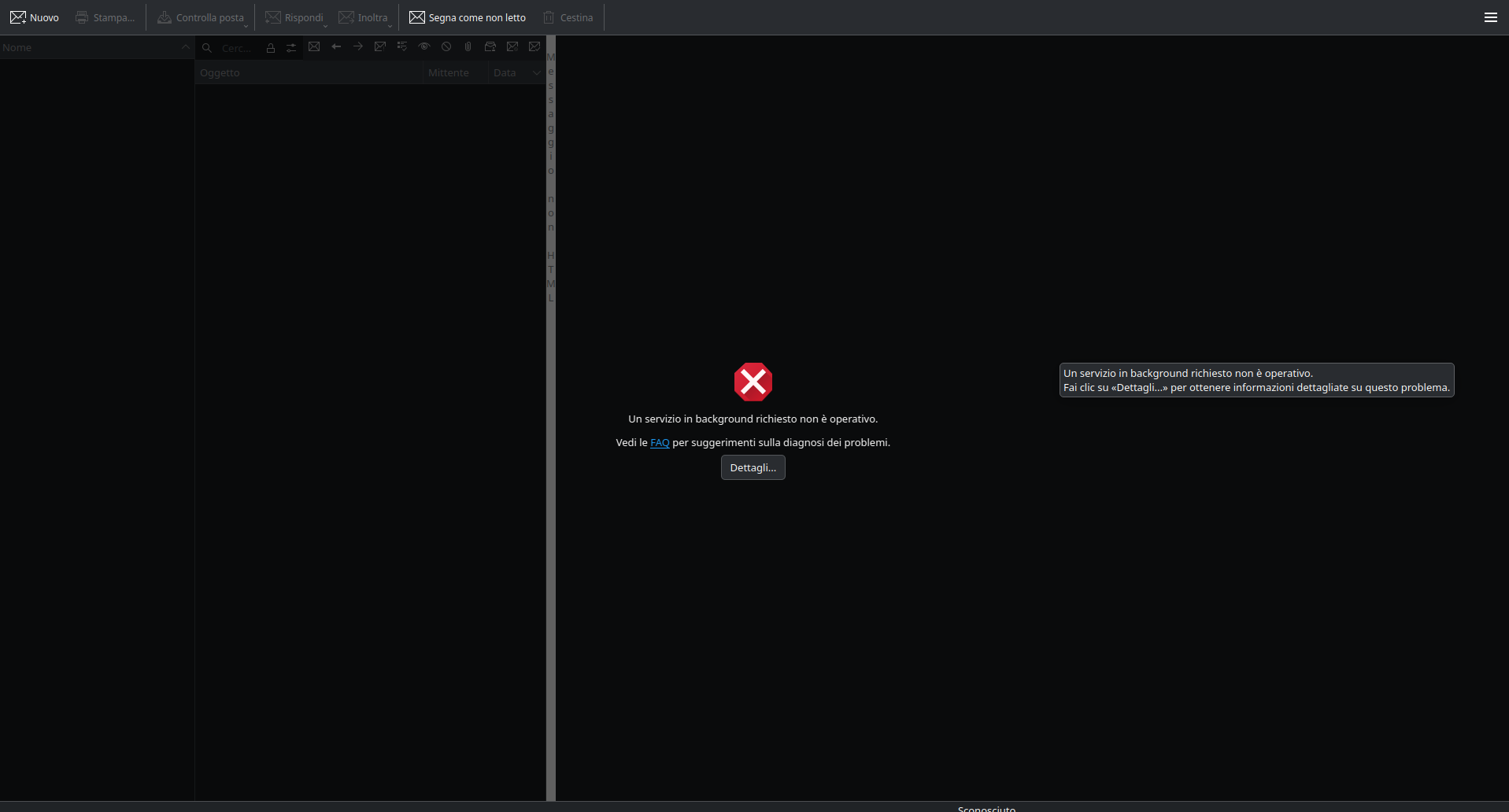The width and height of the screenshot is (1509, 812).
Task: Filter by replied messages arrow icon
Action: click(x=336, y=47)
